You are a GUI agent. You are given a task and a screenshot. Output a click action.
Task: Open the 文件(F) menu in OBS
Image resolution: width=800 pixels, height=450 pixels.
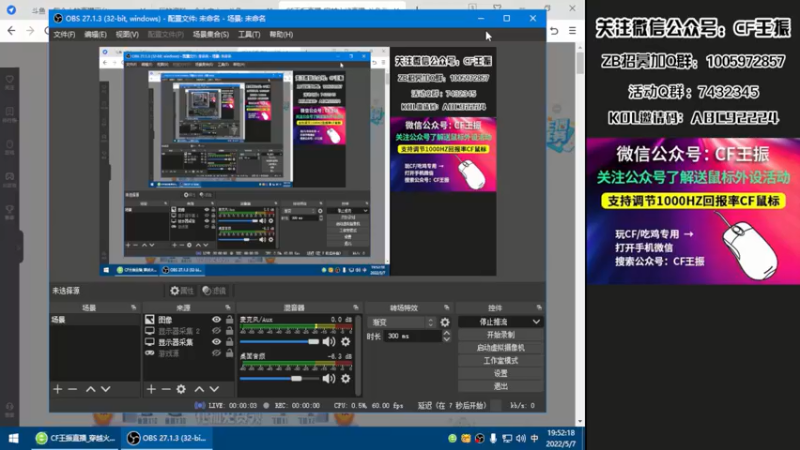click(x=64, y=34)
